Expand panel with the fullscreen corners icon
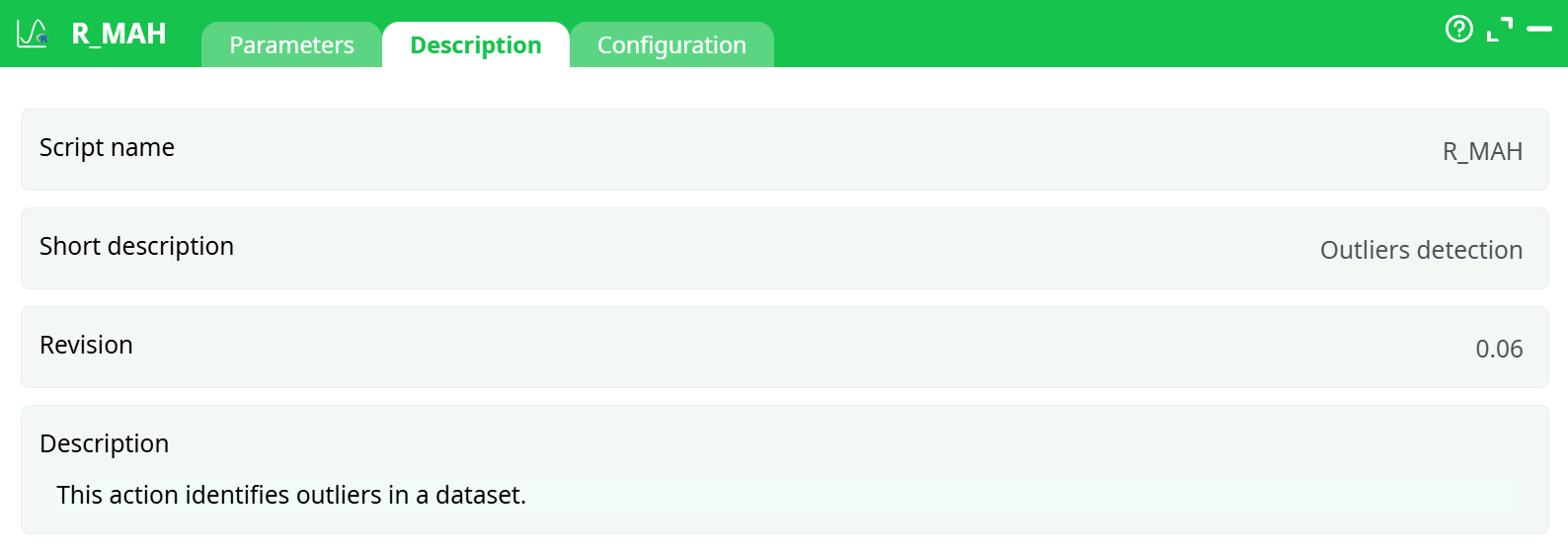The image size is (1568, 555). (1499, 30)
